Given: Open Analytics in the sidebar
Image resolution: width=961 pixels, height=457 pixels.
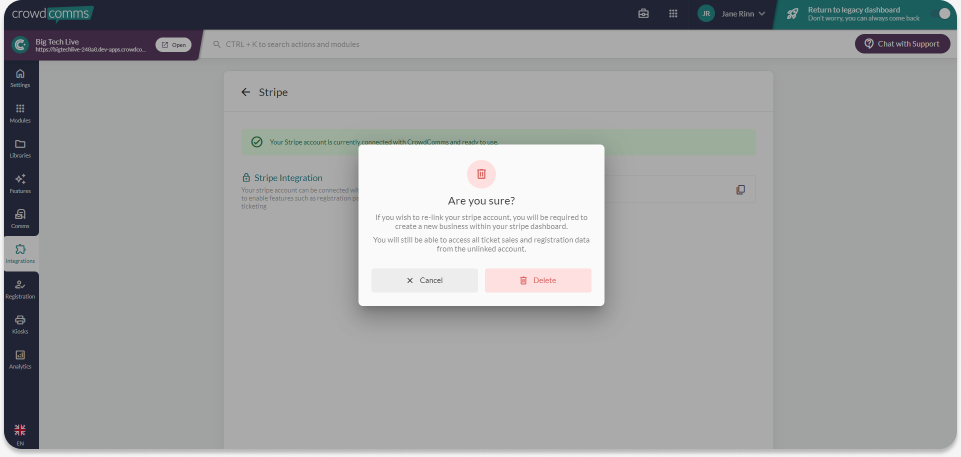Looking at the screenshot, I should (20, 359).
